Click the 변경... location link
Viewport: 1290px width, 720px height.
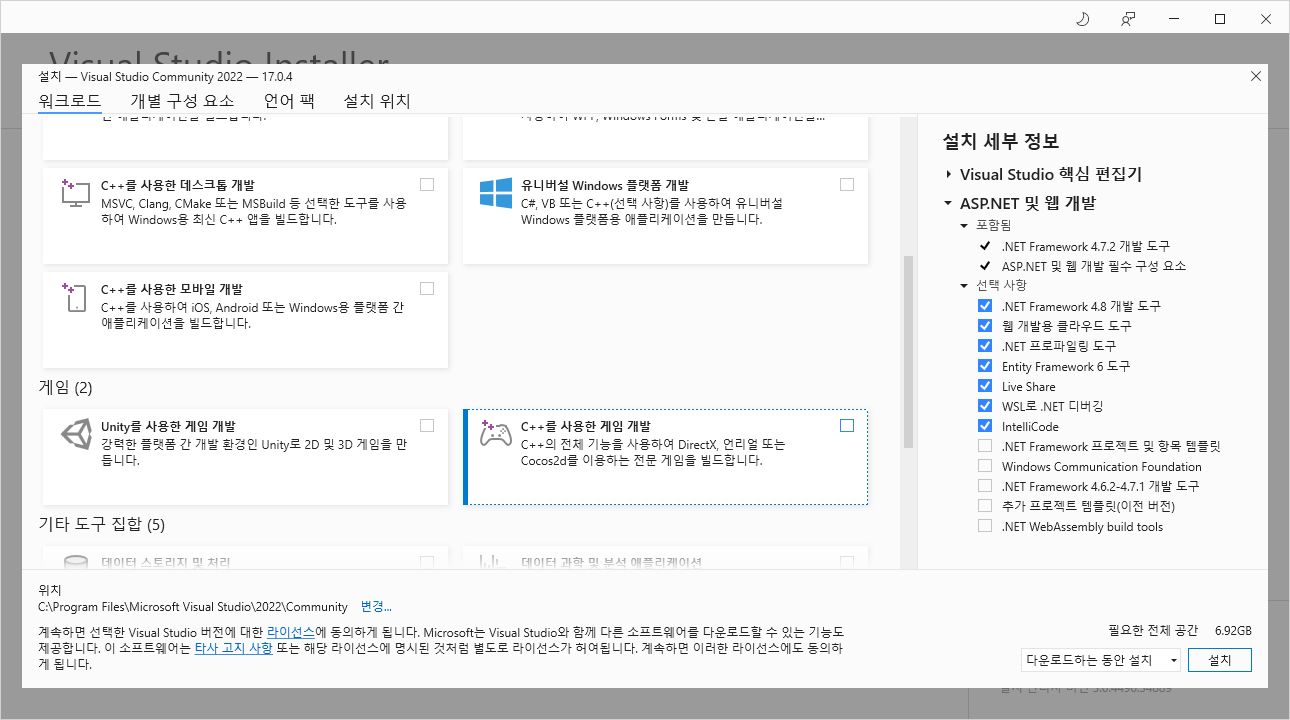coord(376,607)
